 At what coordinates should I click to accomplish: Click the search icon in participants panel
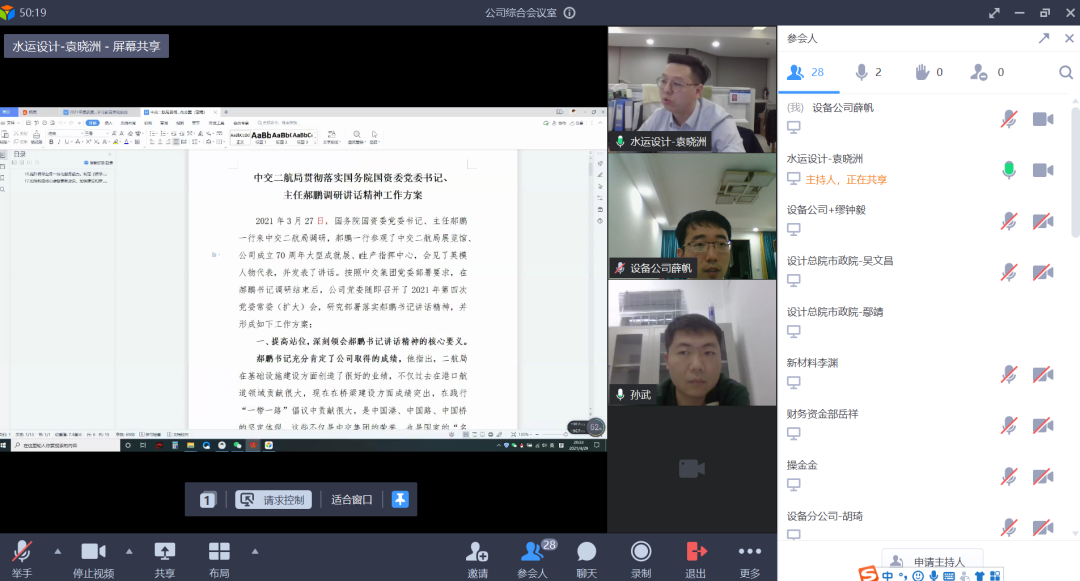click(x=1066, y=72)
